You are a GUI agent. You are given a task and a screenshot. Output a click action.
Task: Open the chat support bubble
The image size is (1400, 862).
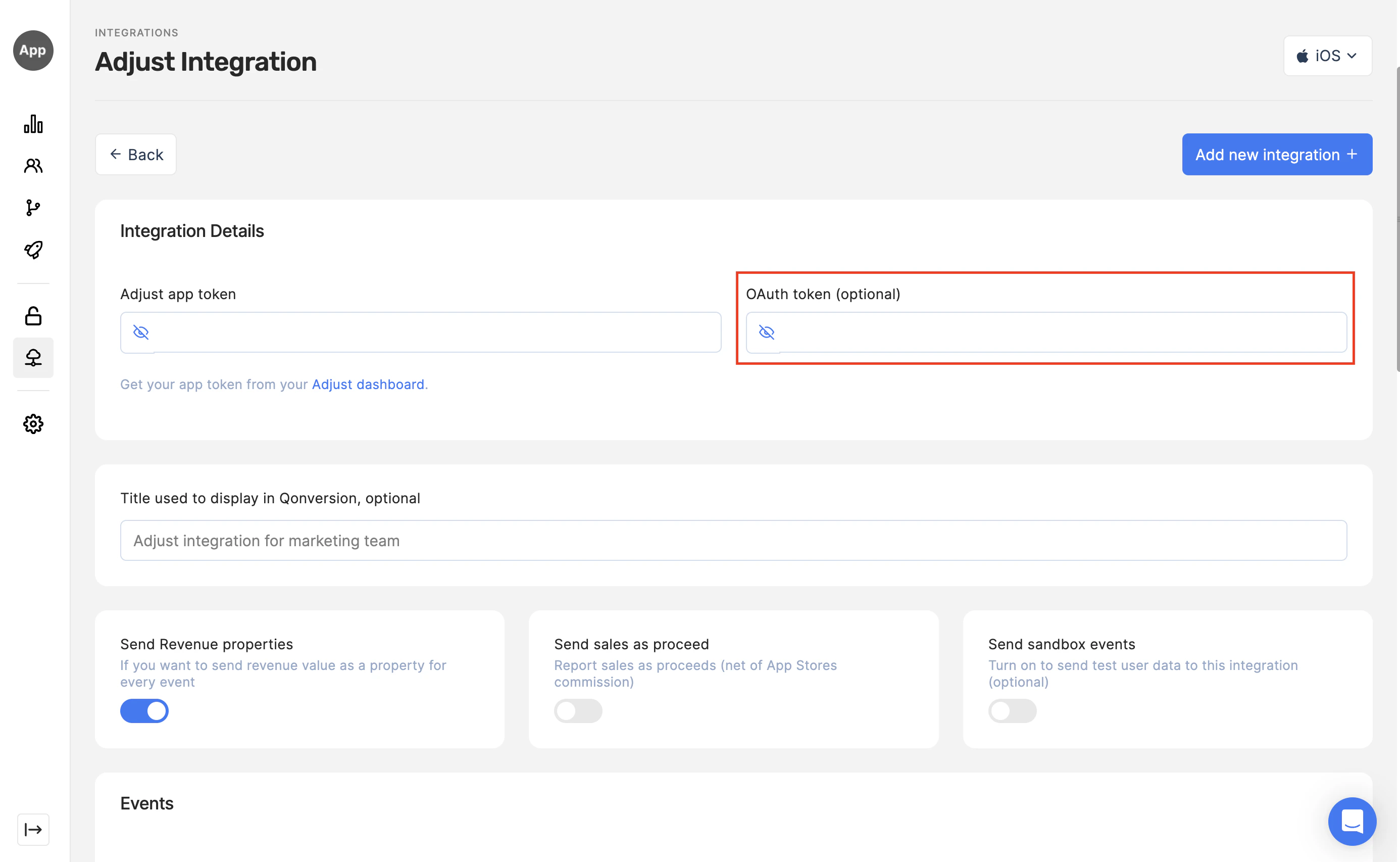1352,821
